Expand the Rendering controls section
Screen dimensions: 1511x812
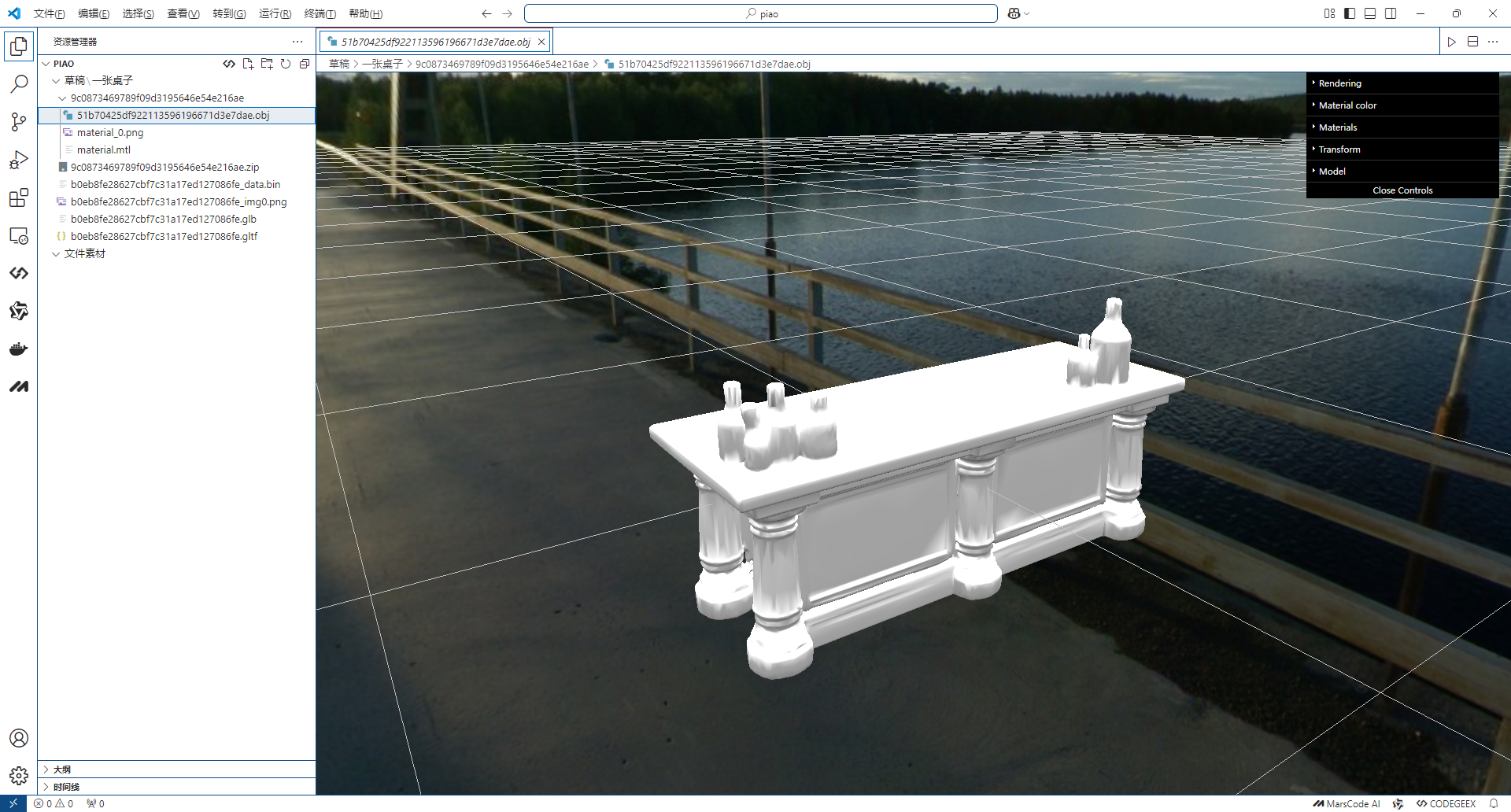(1339, 83)
